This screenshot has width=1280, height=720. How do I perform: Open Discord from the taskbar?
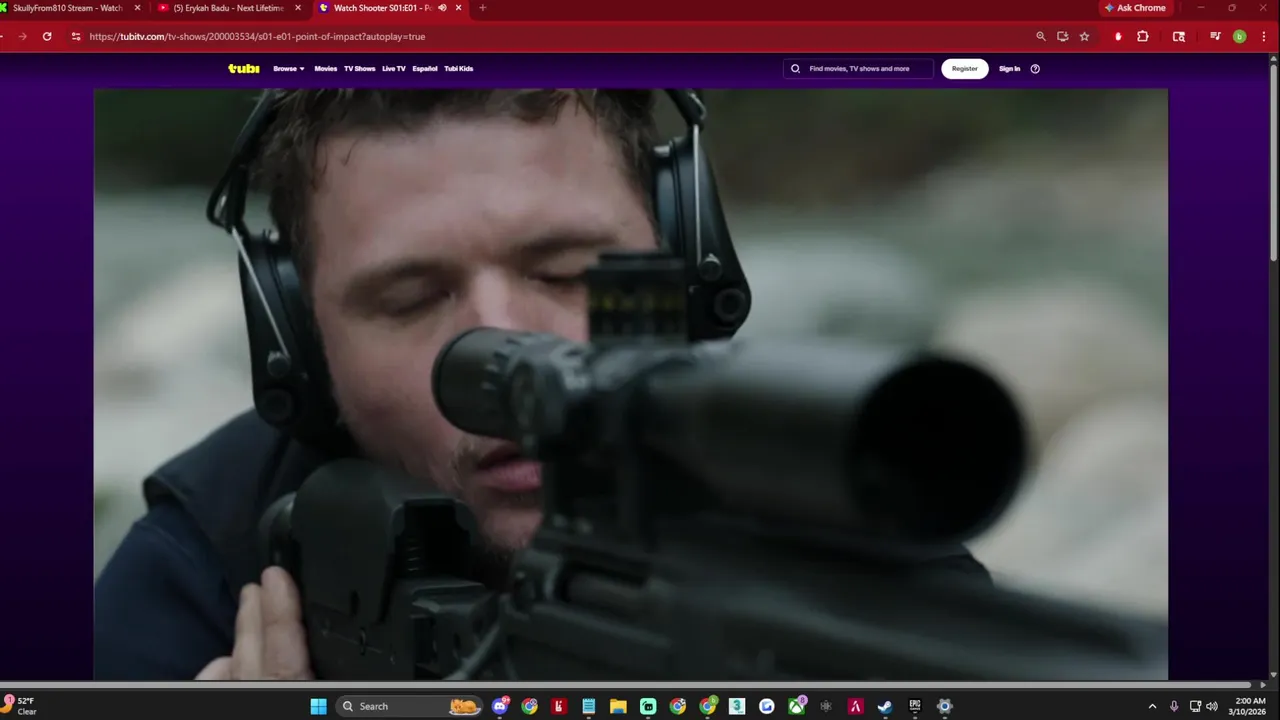500,706
